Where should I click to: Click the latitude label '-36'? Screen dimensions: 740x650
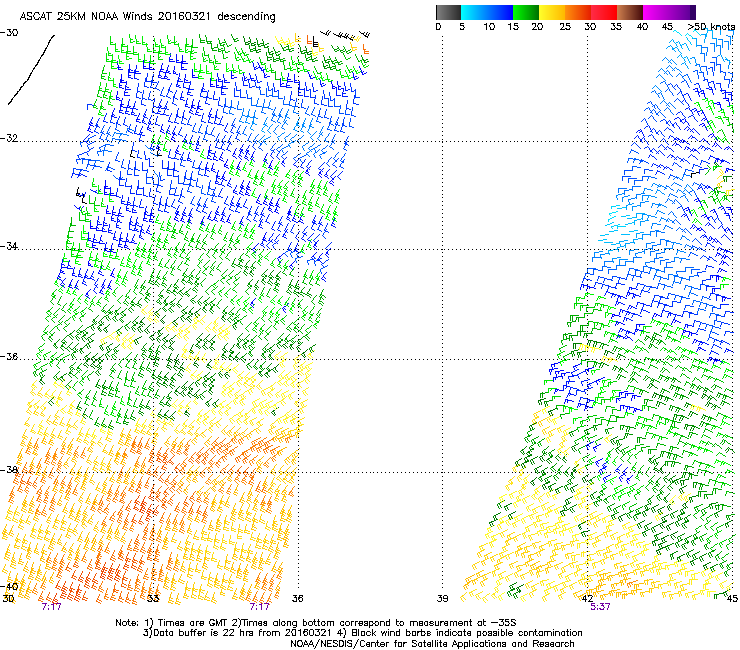pyautogui.click(x=9, y=356)
